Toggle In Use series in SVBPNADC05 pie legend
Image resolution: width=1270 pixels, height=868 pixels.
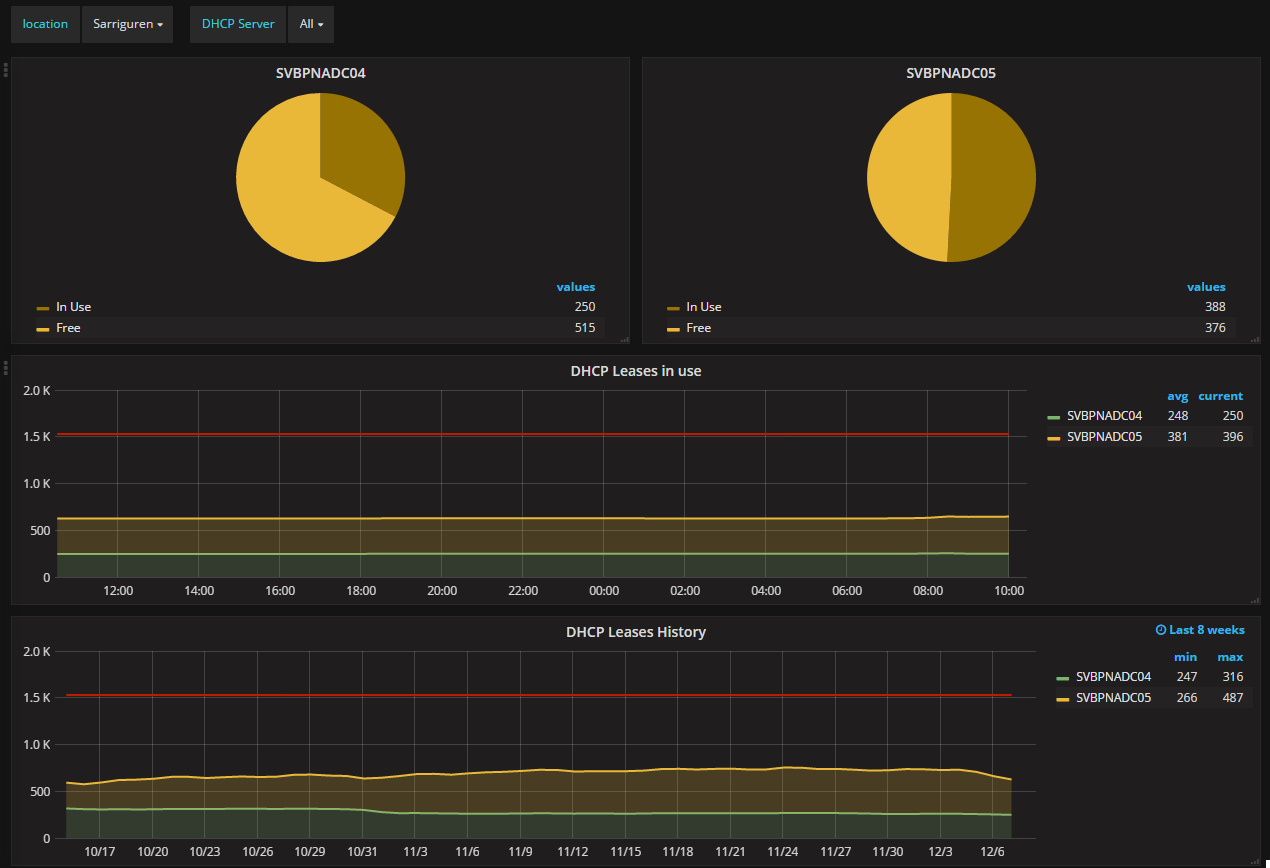click(704, 307)
